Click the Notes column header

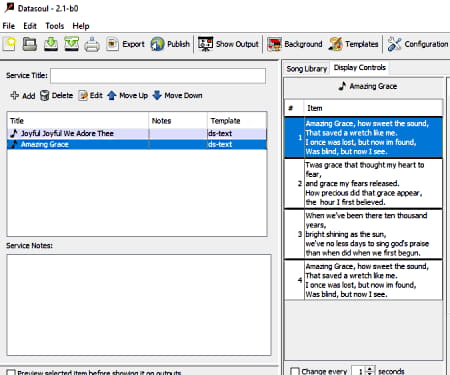[x=178, y=121]
